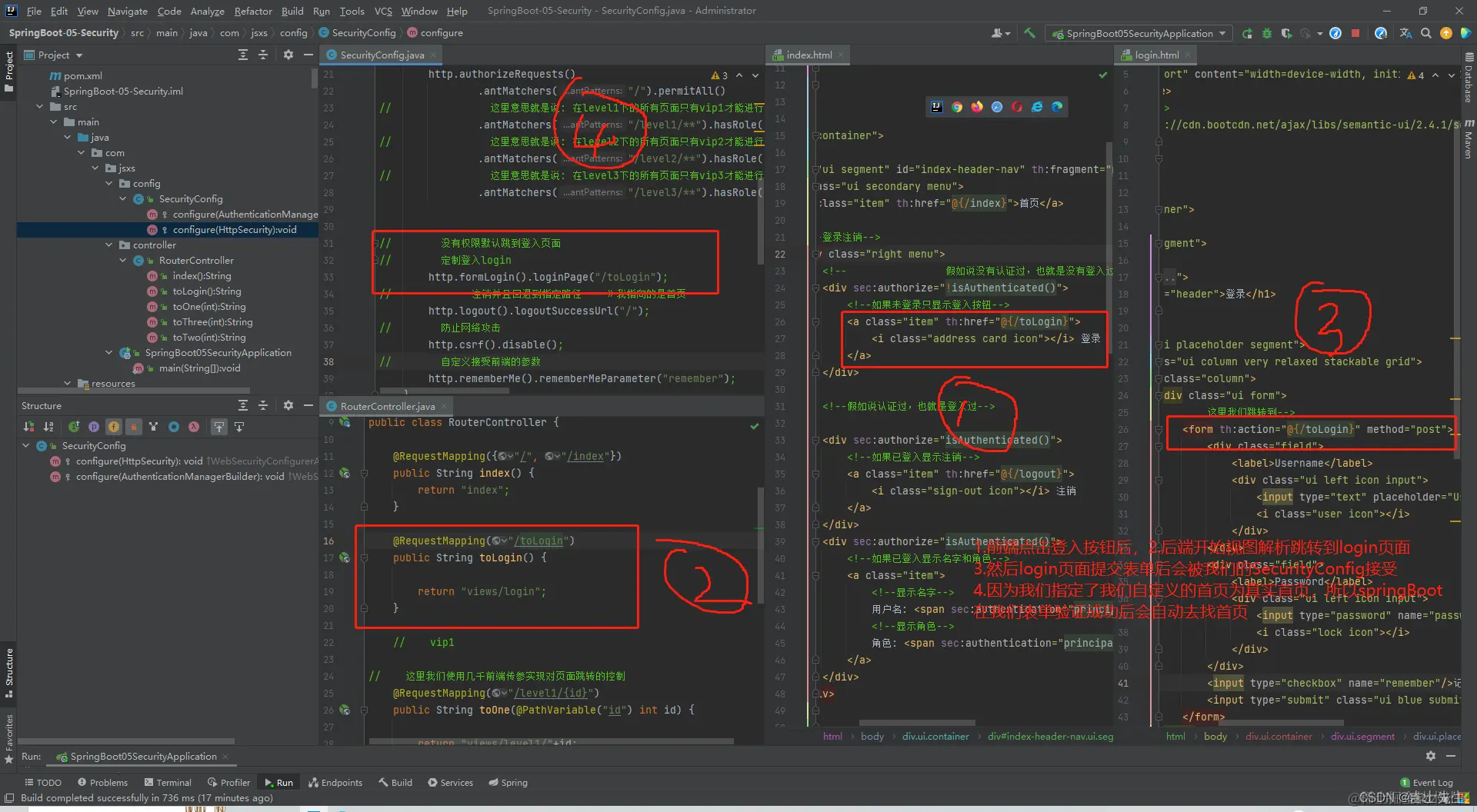Screen dimensions: 1477x812
Task: Collapse the src folder in Project tree
Action: (x=40, y=107)
